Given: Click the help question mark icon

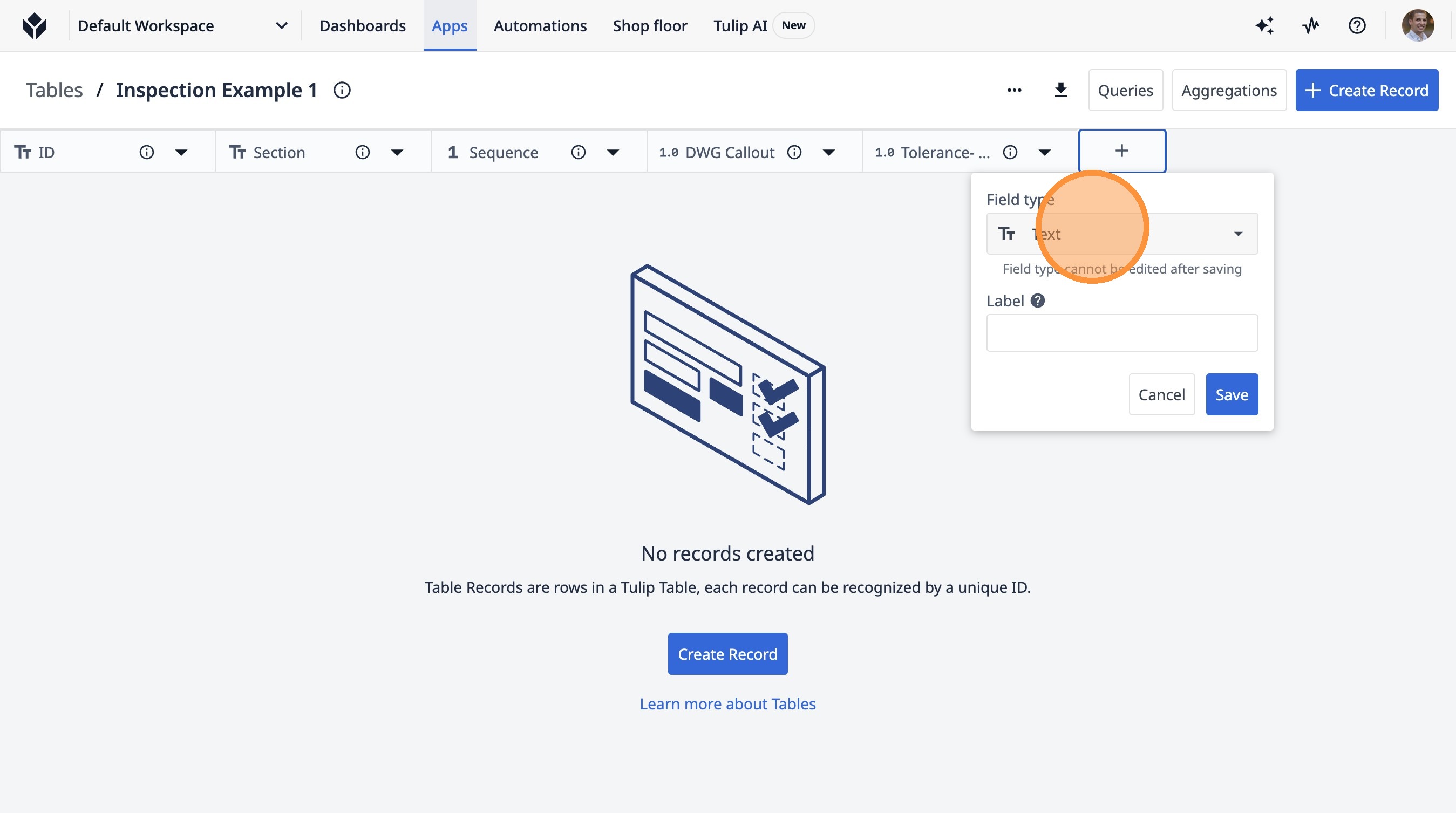Looking at the screenshot, I should tap(1357, 25).
